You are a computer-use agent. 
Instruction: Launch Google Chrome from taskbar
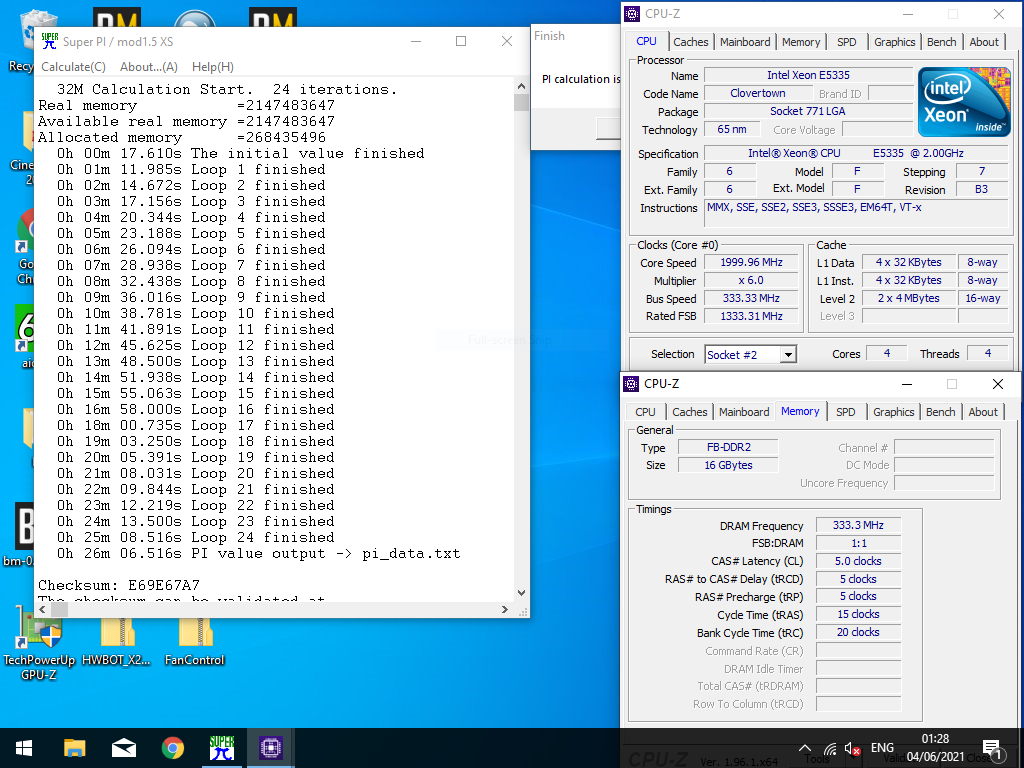pyautogui.click(x=173, y=748)
